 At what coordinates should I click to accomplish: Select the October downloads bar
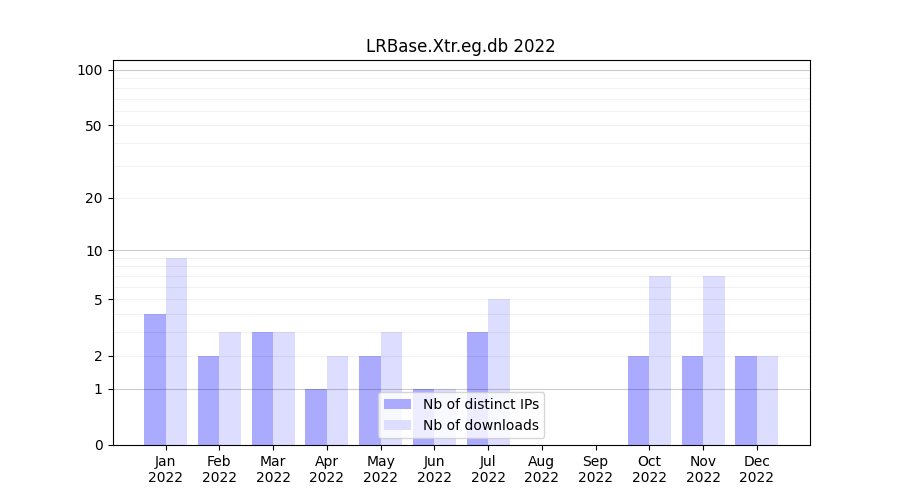coord(660,360)
